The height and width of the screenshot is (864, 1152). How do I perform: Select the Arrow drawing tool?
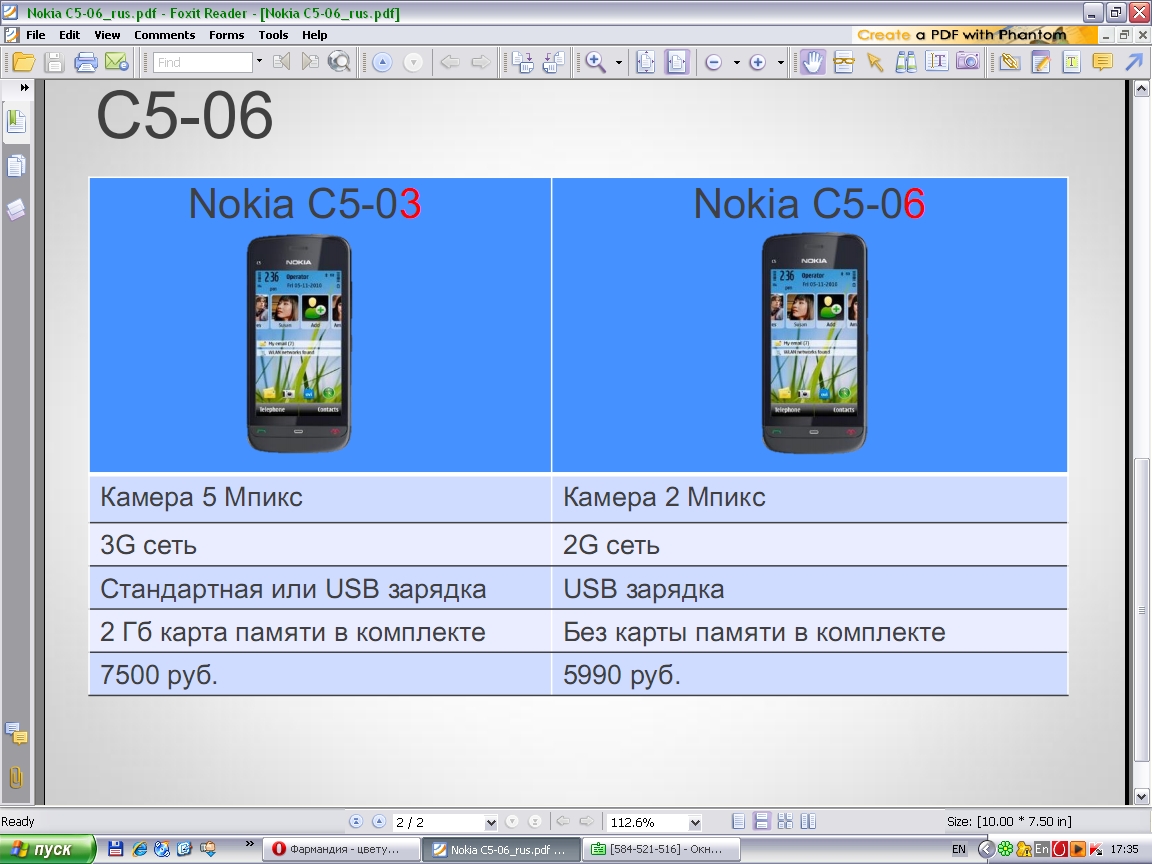tap(1134, 62)
